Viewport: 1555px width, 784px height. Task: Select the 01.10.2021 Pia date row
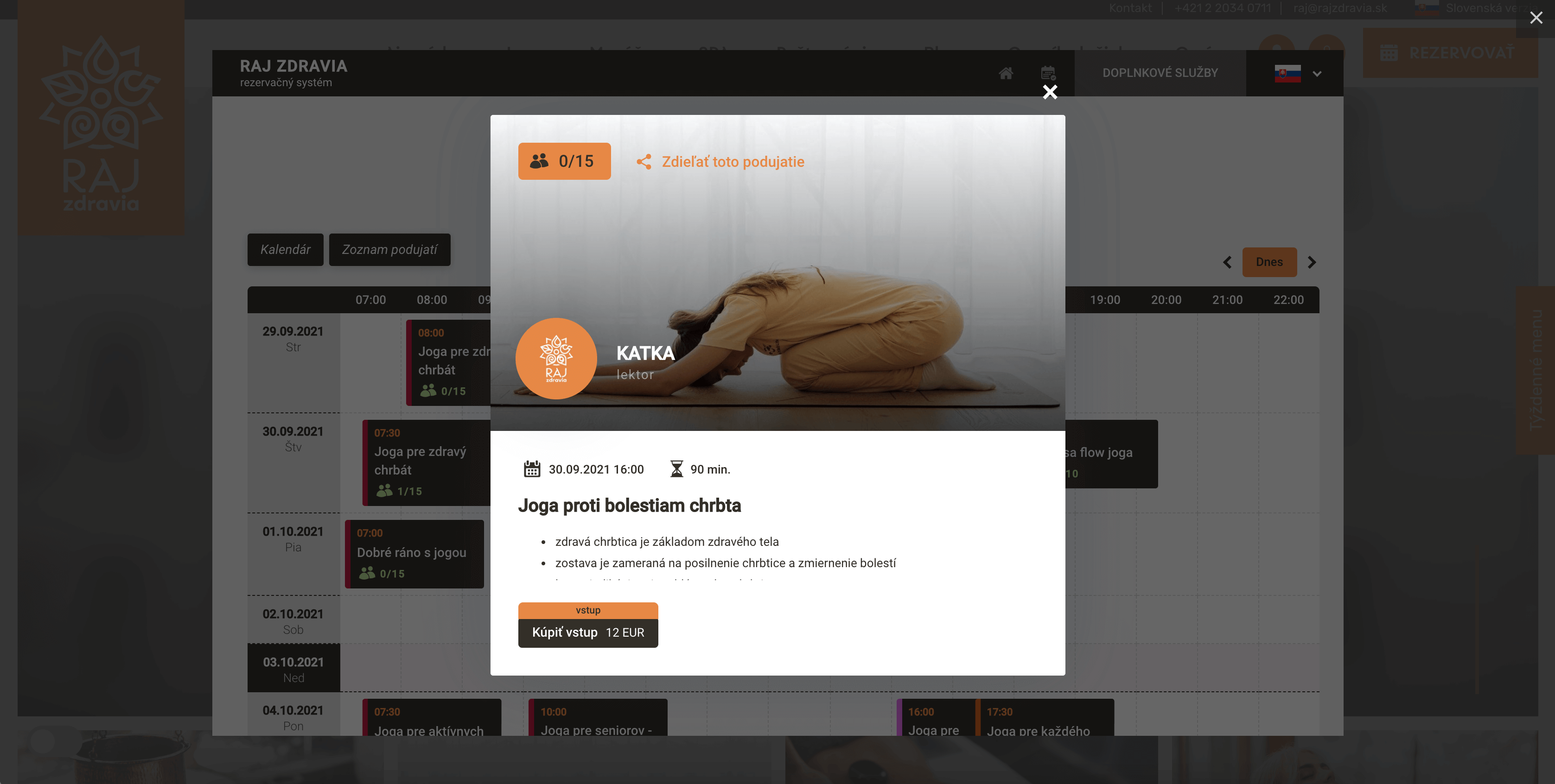pyautogui.click(x=293, y=554)
